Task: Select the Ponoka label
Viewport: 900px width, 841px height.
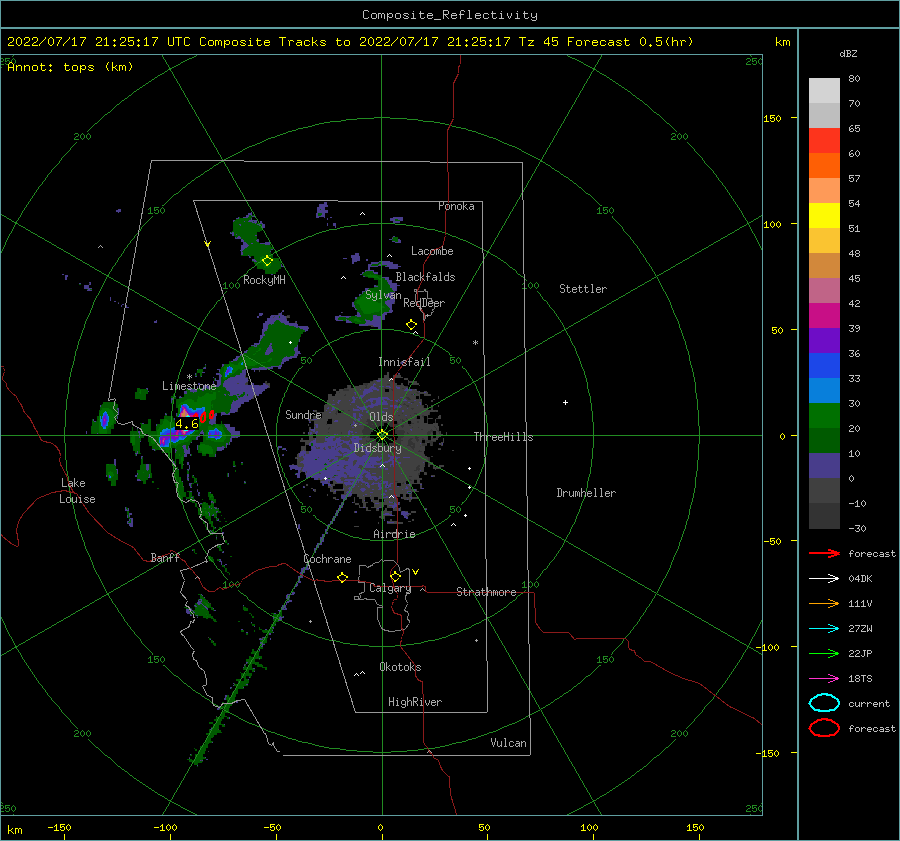Action: (456, 206)
